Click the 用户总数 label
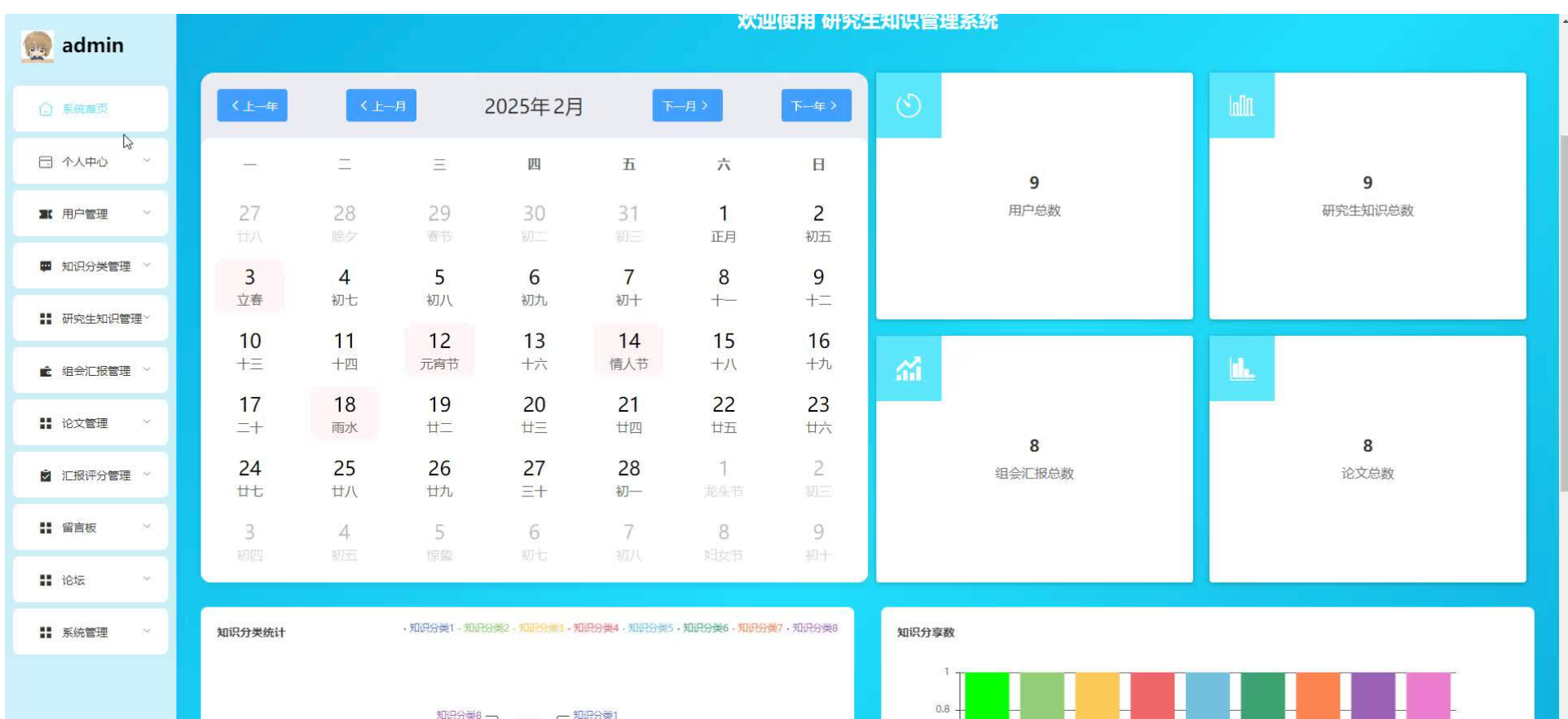 tap(1034, 210)
